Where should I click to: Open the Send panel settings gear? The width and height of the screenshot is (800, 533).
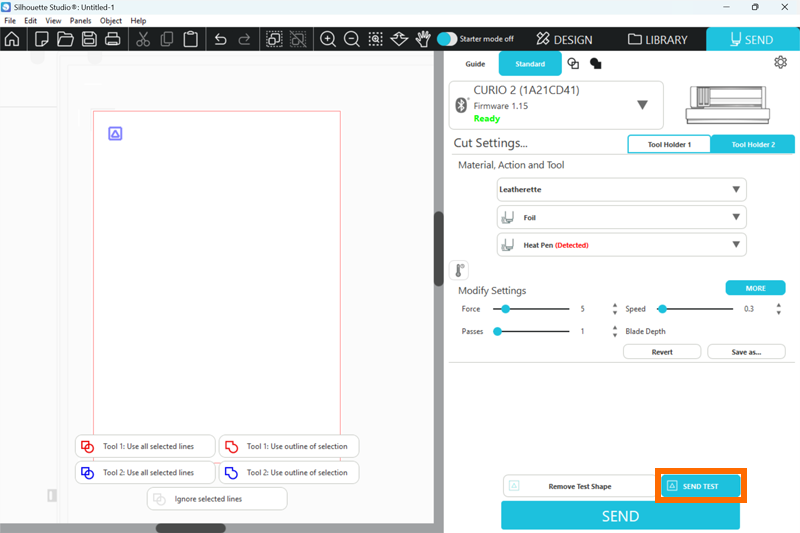[x=780, y=63]
